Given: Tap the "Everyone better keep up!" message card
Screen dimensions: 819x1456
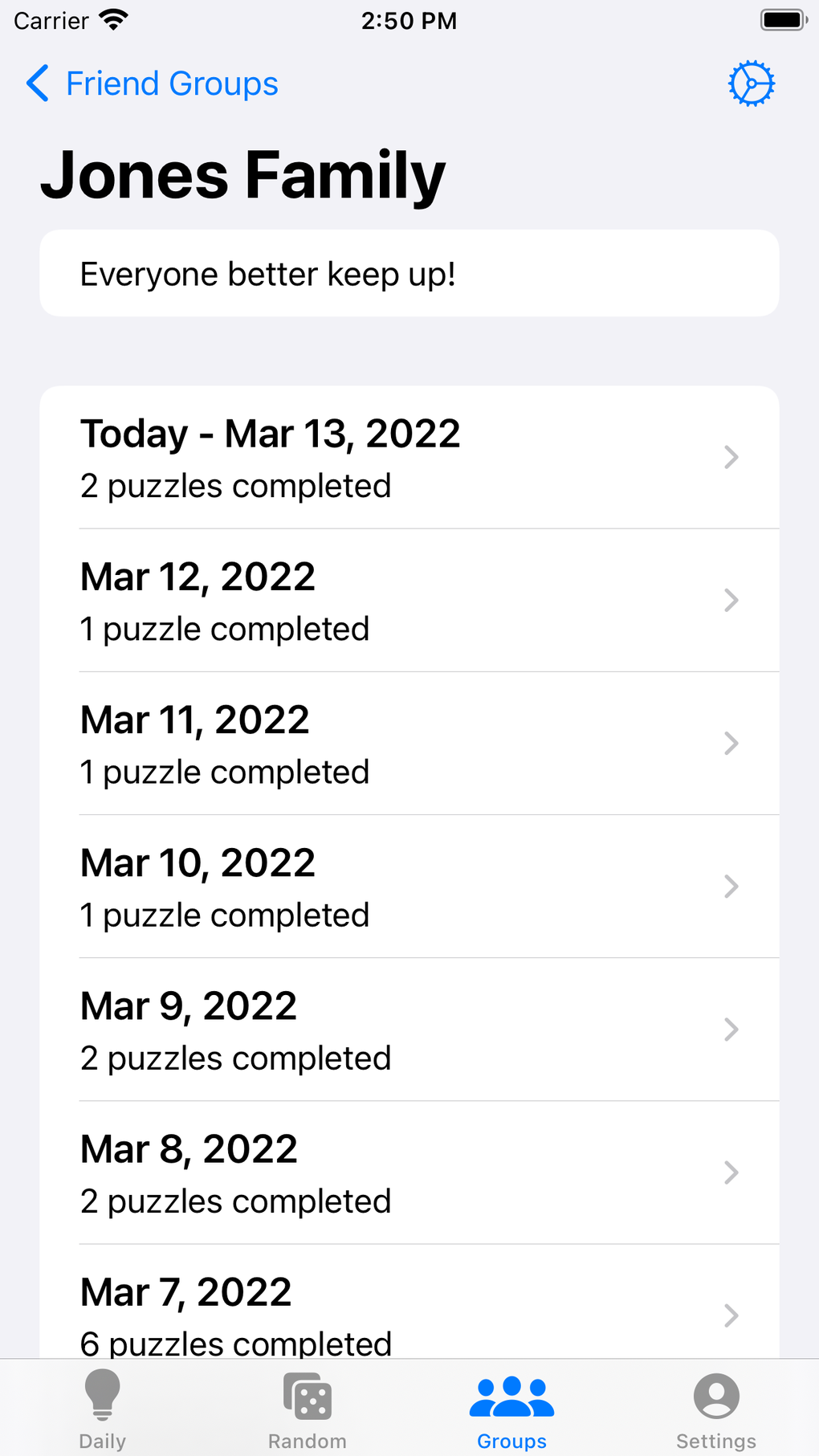Looking at the screenshot, I should click(409, 274).
